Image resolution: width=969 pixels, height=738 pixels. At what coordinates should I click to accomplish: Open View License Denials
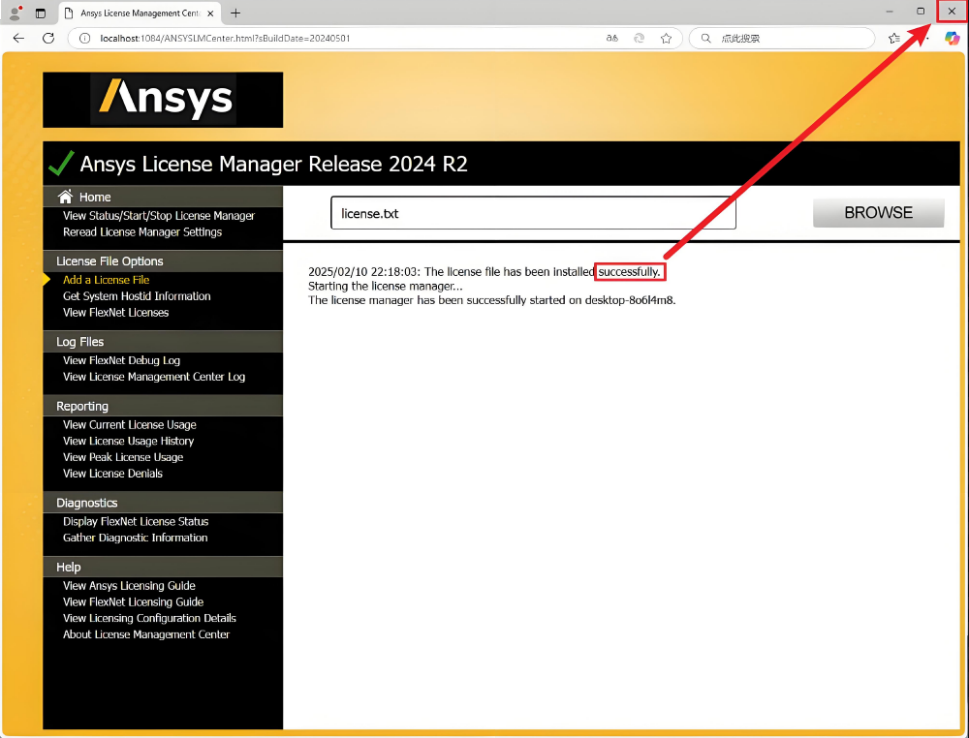112,473
